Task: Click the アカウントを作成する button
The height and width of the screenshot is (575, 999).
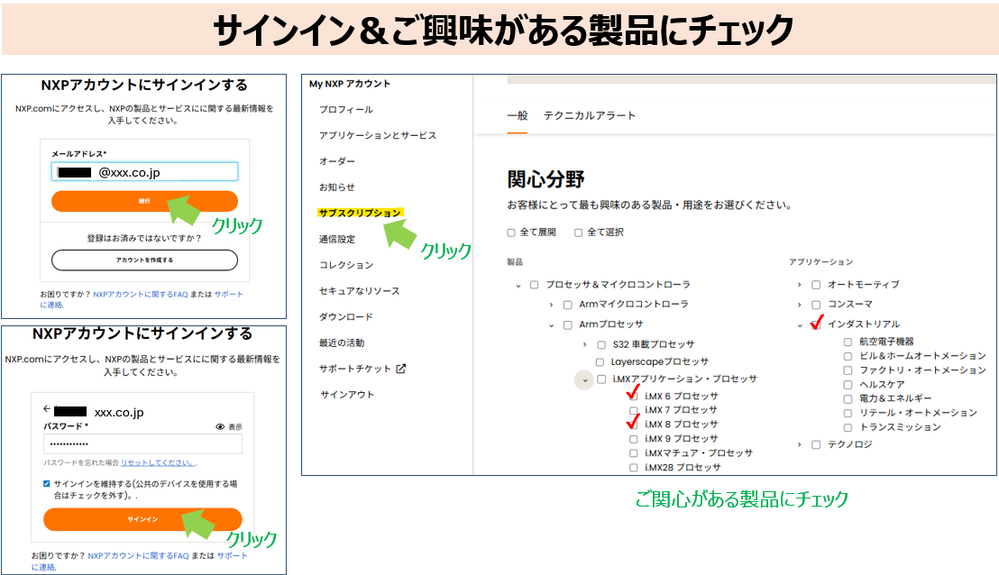Action: [145, 260]
